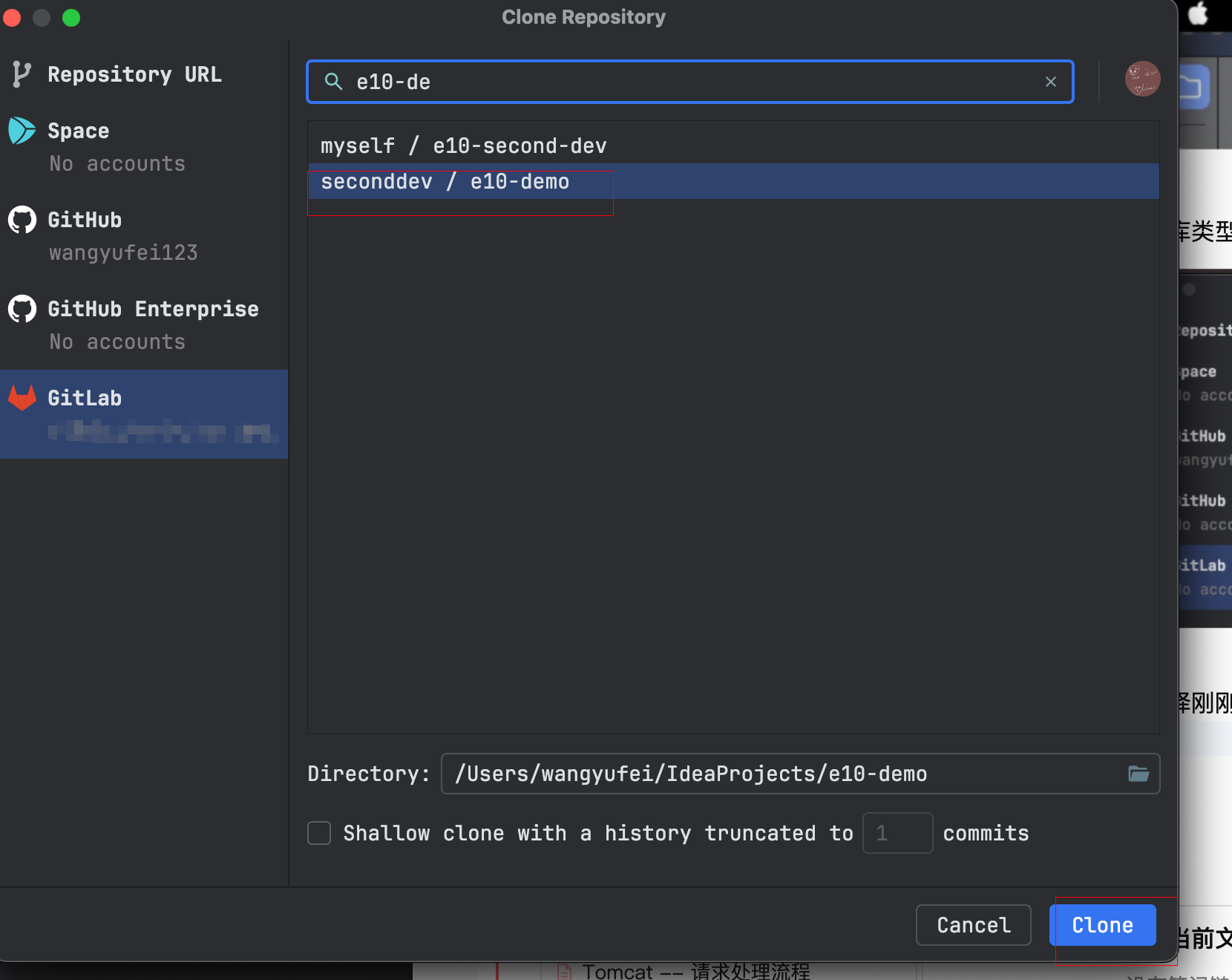Click the Repository URL branch icon

click(x=22, y=74)
